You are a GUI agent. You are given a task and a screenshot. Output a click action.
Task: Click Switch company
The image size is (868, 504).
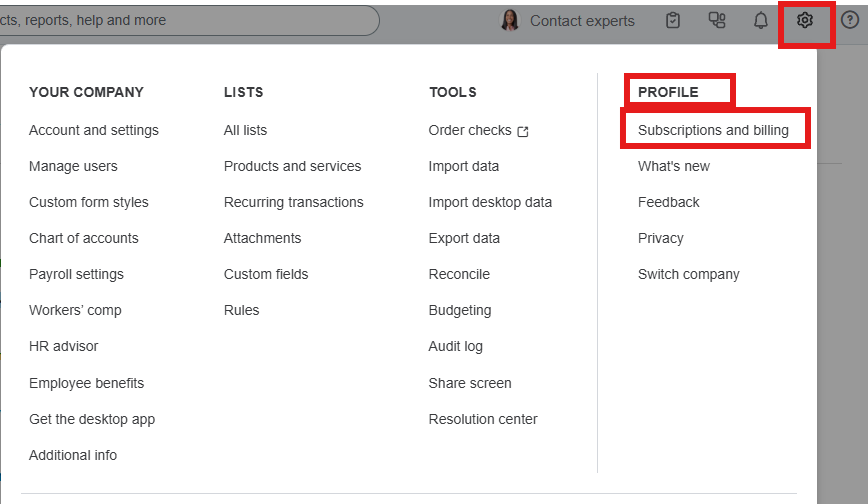[689, 274]
